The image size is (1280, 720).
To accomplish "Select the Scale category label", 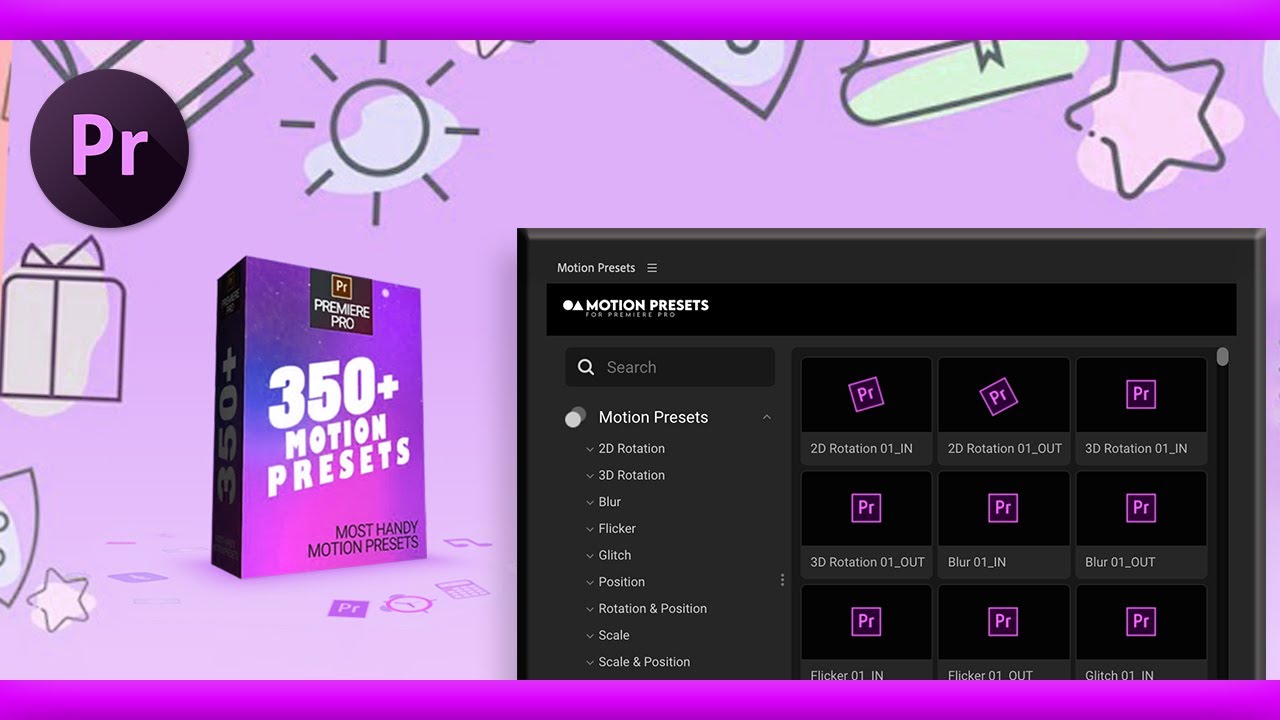I will [614, 635].
